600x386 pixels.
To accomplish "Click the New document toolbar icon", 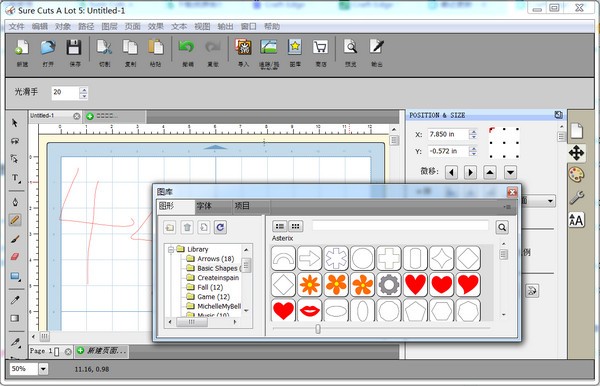I will click(x=22, y=47).
